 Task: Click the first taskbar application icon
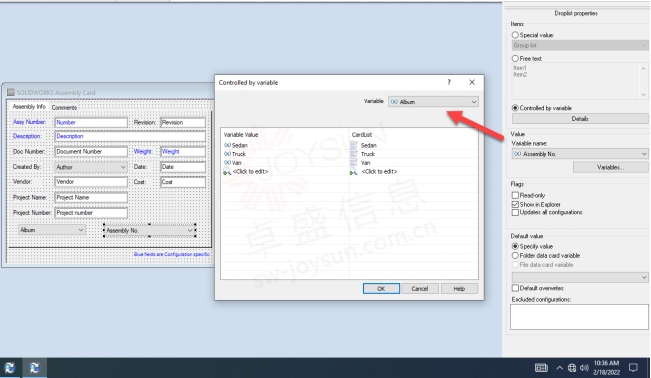pyautogui.click(x=10, y=368)
